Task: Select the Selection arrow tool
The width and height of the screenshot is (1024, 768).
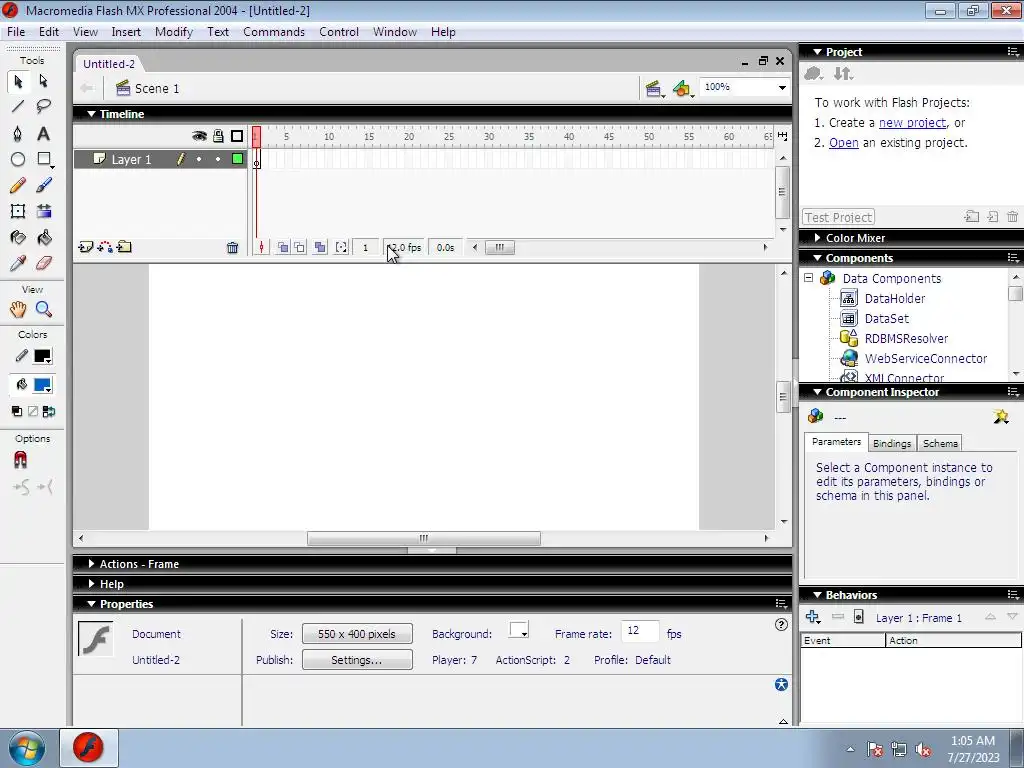Action: [x=18, y=81]
